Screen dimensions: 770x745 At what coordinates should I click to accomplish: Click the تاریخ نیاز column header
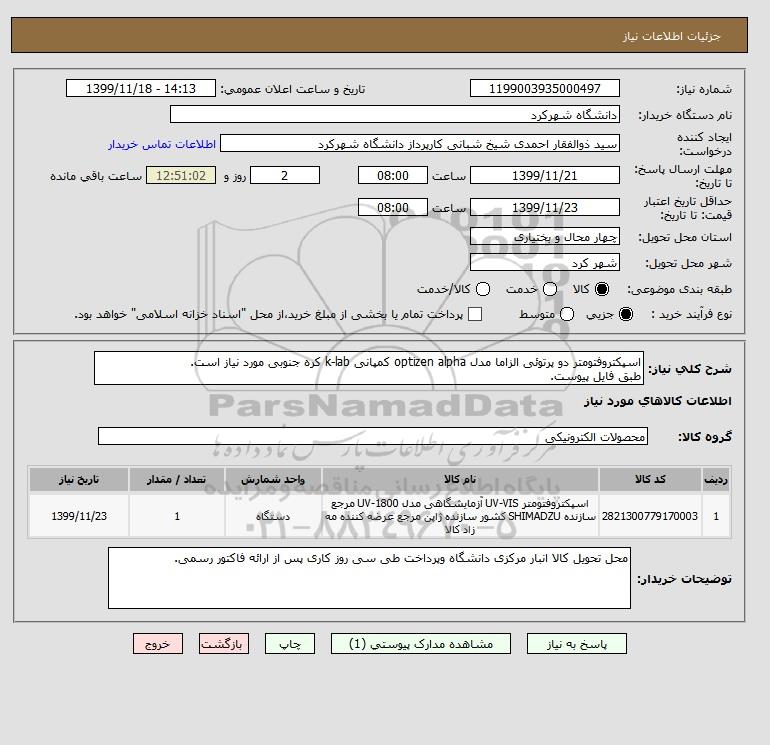coord(79,479)
